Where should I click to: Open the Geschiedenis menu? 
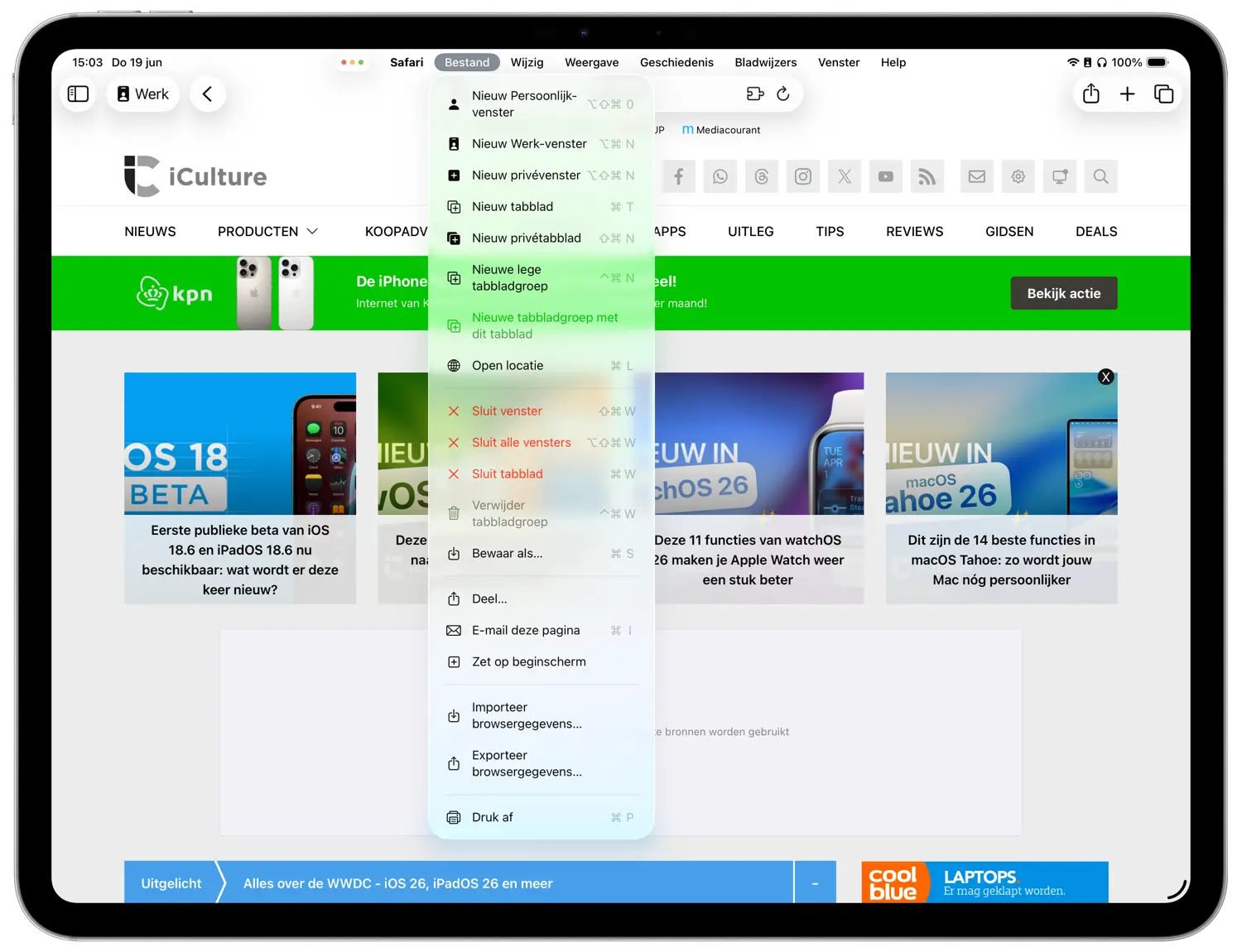(x=676, y=62)
